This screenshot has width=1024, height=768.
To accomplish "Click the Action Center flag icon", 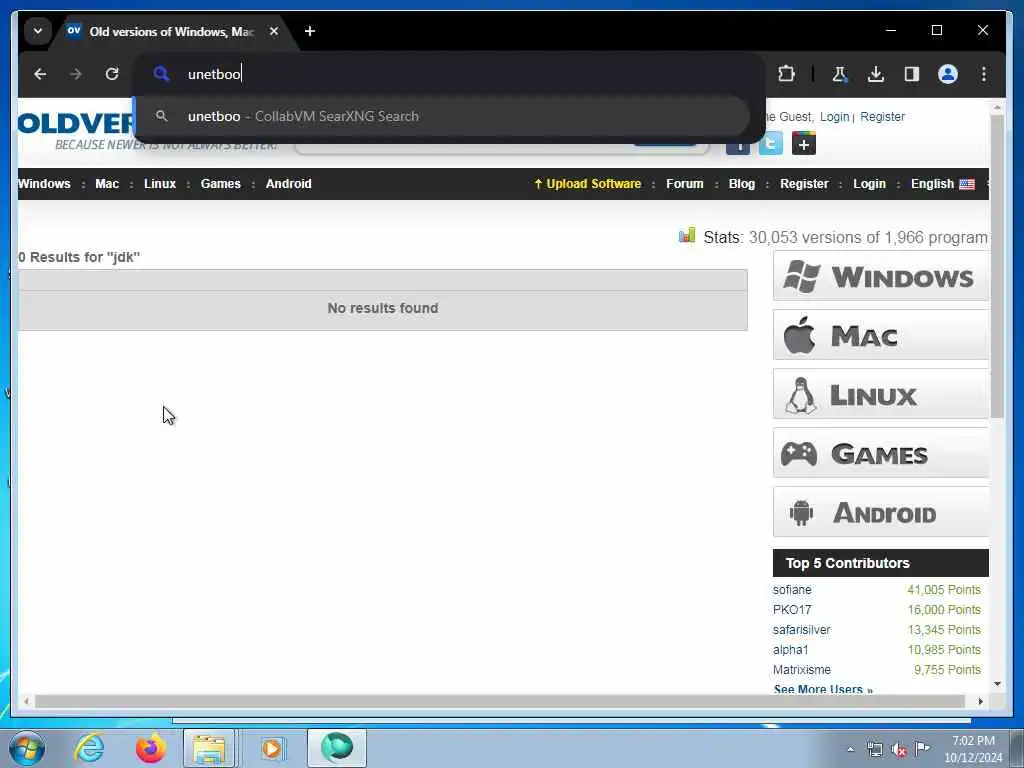I will (922, 749).
